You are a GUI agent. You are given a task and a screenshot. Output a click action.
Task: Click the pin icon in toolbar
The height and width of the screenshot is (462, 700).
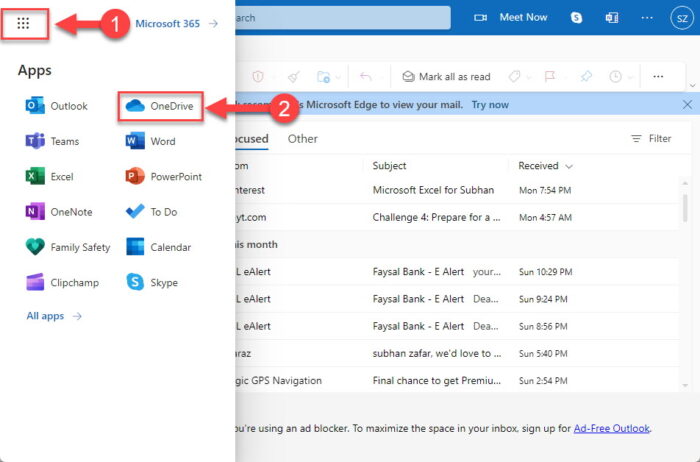coord(586,77)
